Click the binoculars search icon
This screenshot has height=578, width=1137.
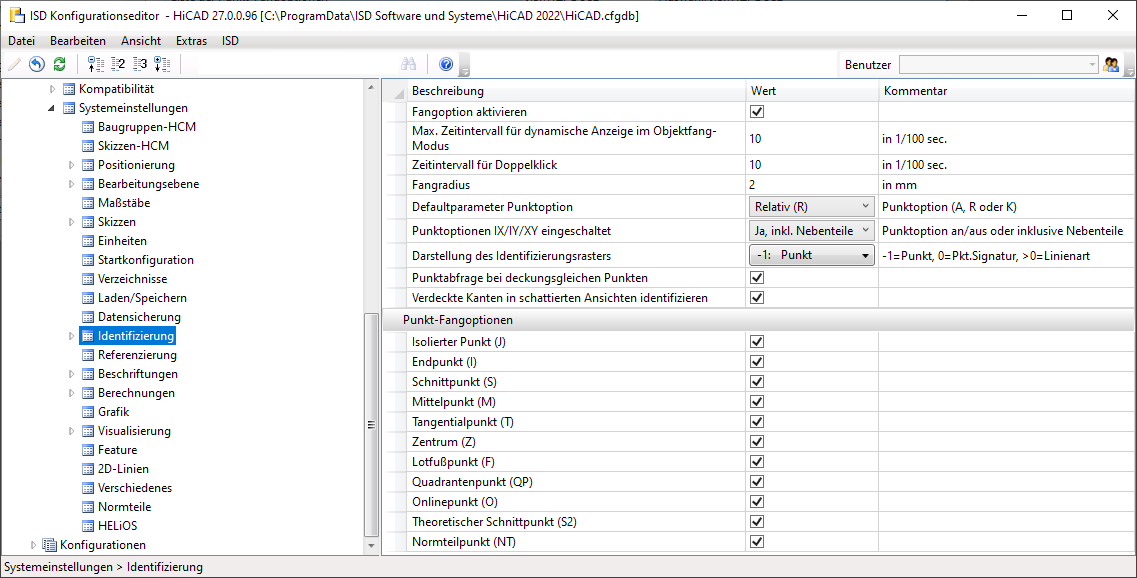click(x=409, y=64)
